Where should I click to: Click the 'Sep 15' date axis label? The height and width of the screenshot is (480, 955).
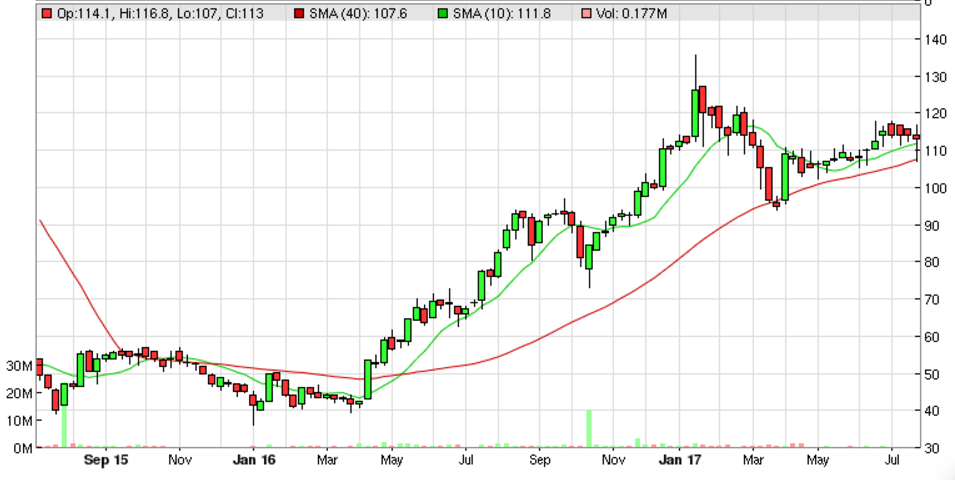point(106,460)
